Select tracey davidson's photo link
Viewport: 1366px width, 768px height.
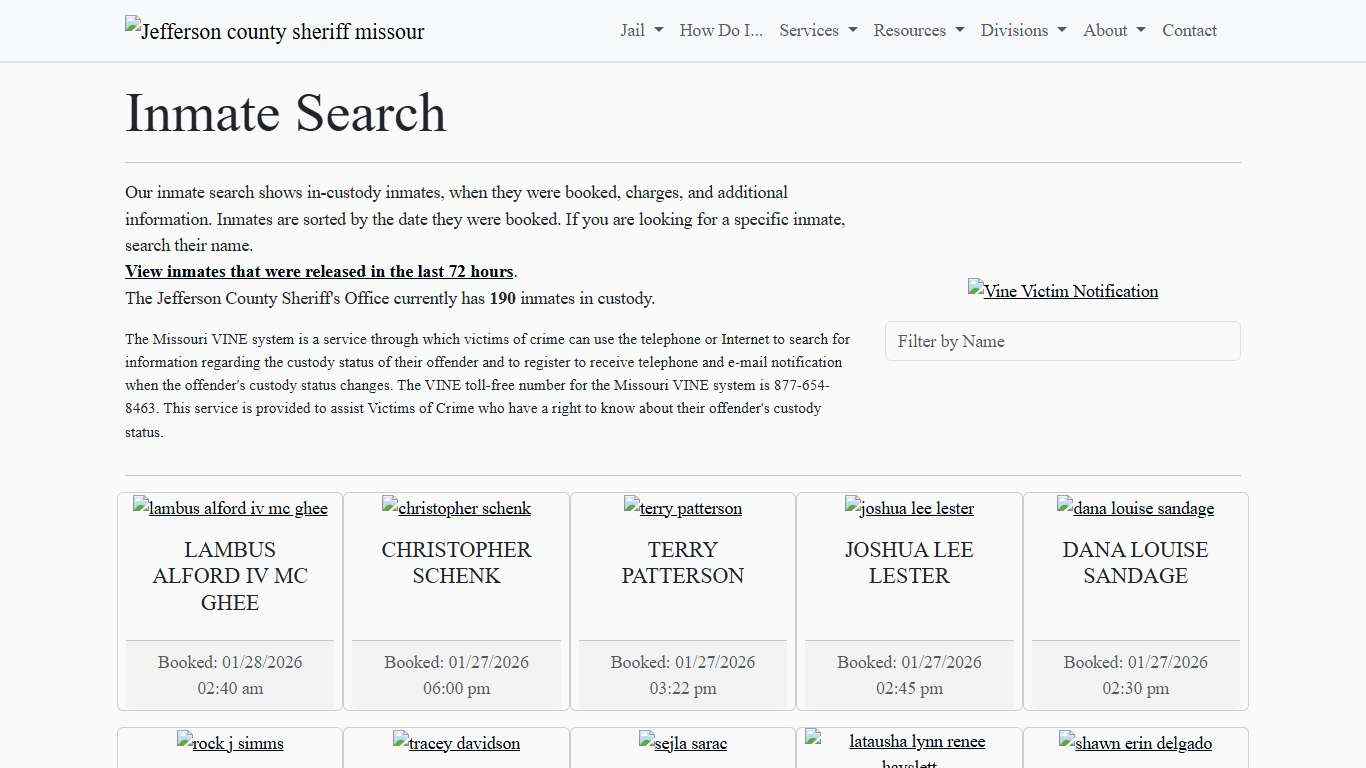[456, 743]
